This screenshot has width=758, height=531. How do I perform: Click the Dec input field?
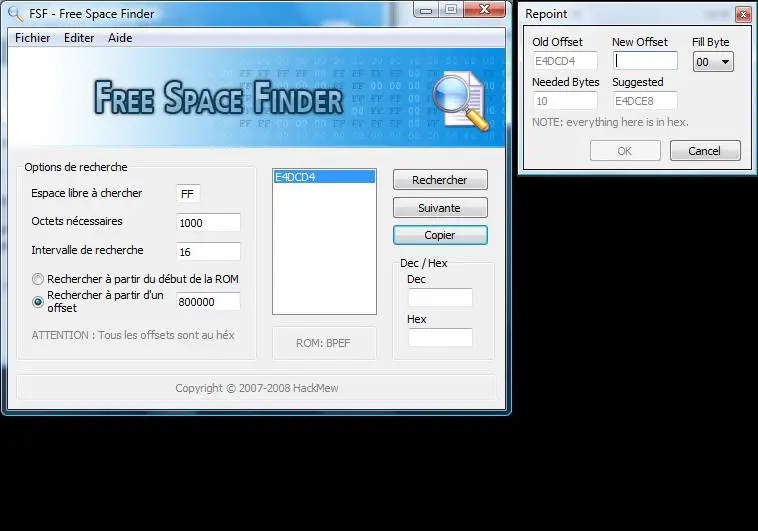click(440, 297)
